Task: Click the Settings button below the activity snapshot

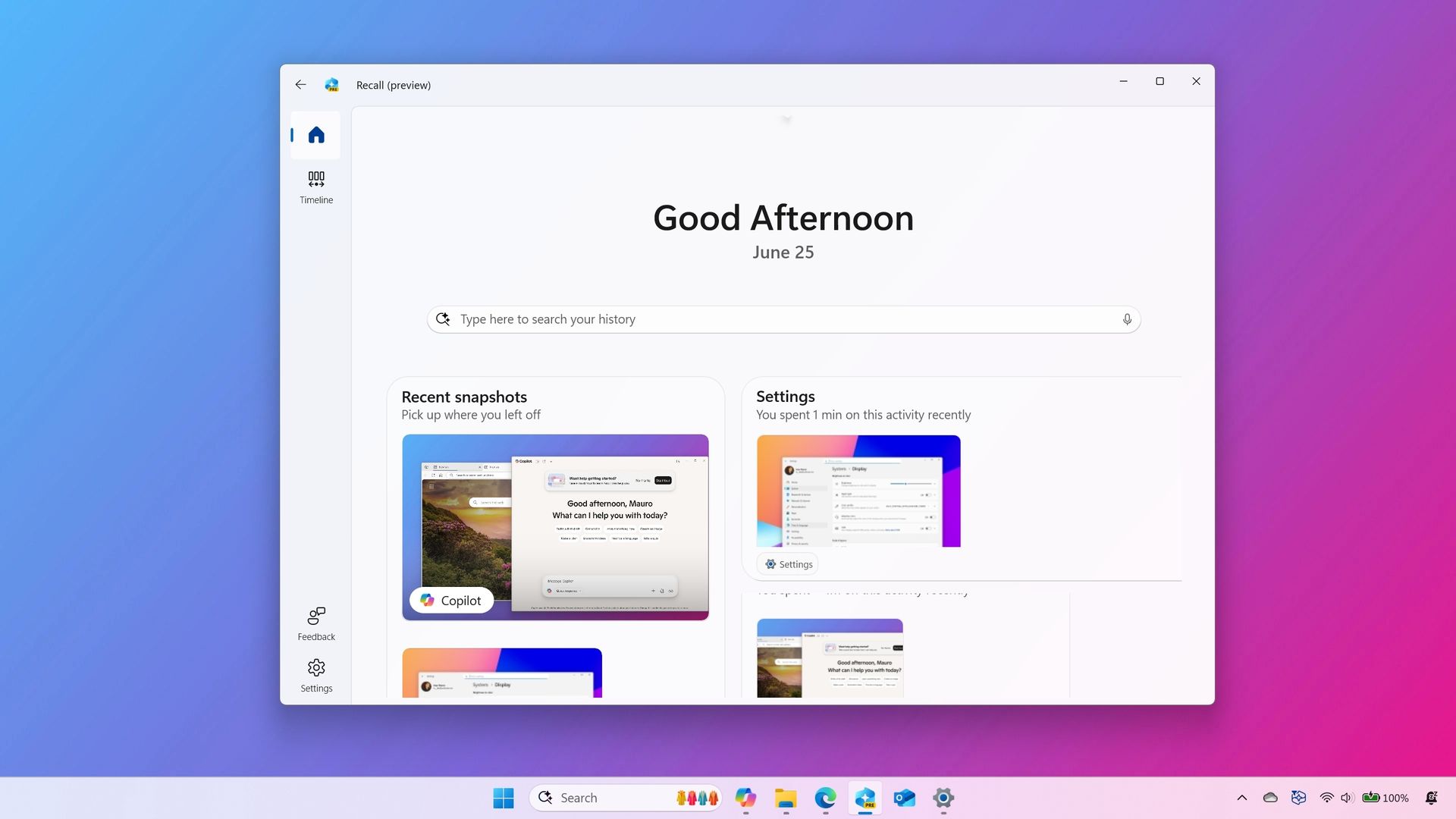Action: [x=787, y=563]
